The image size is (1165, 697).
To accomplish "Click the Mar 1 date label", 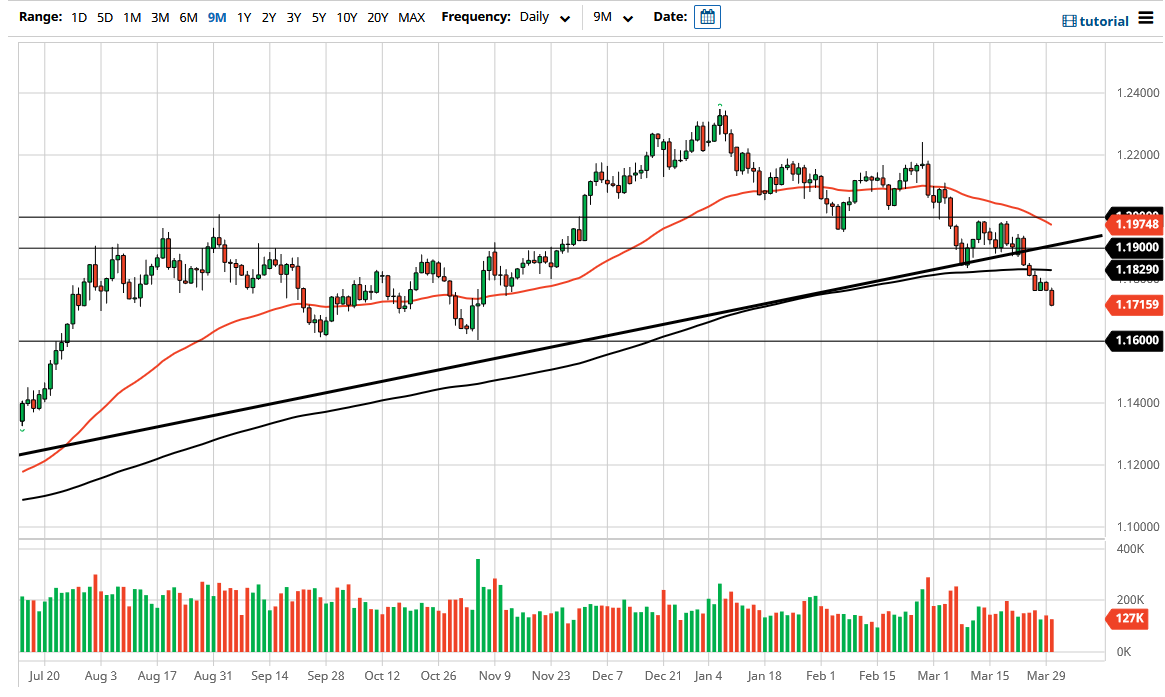I will click(x=933, y=675).
